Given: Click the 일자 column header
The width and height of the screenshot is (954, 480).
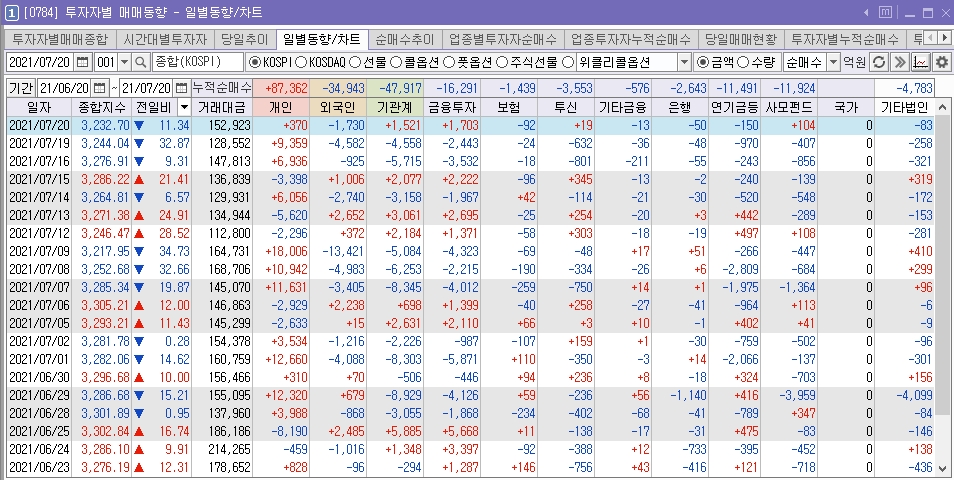Looking at the screenshot, I should coord(39,108).
